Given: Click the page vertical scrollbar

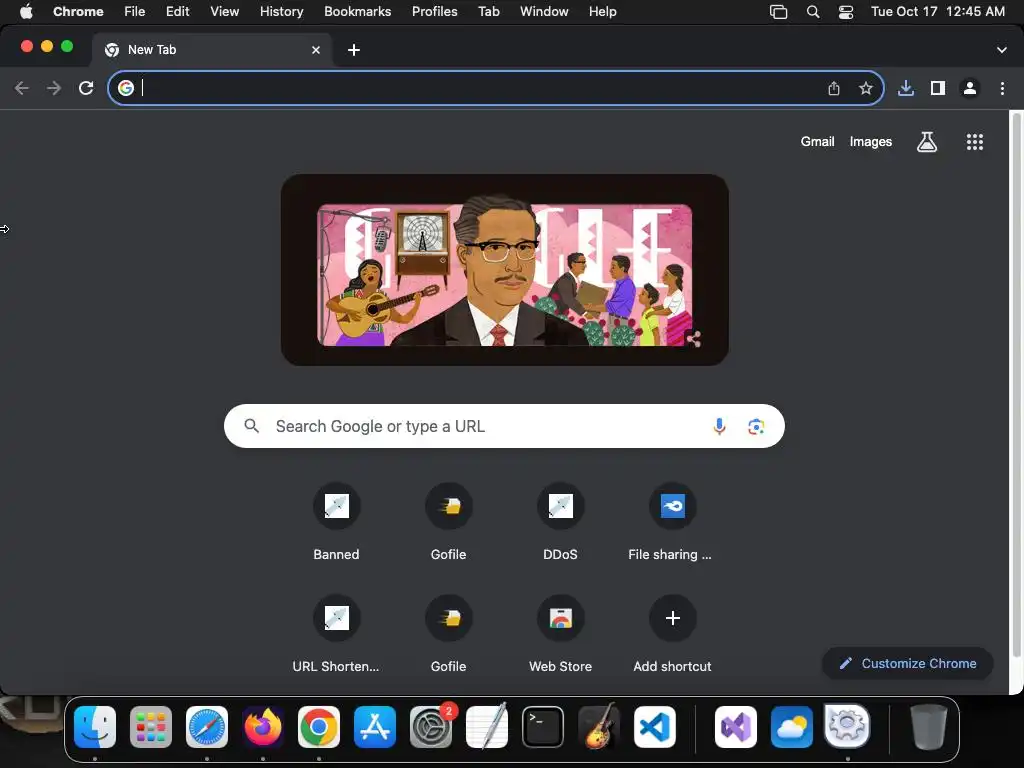Looking at the screenshot, I should pos(1016,385).
